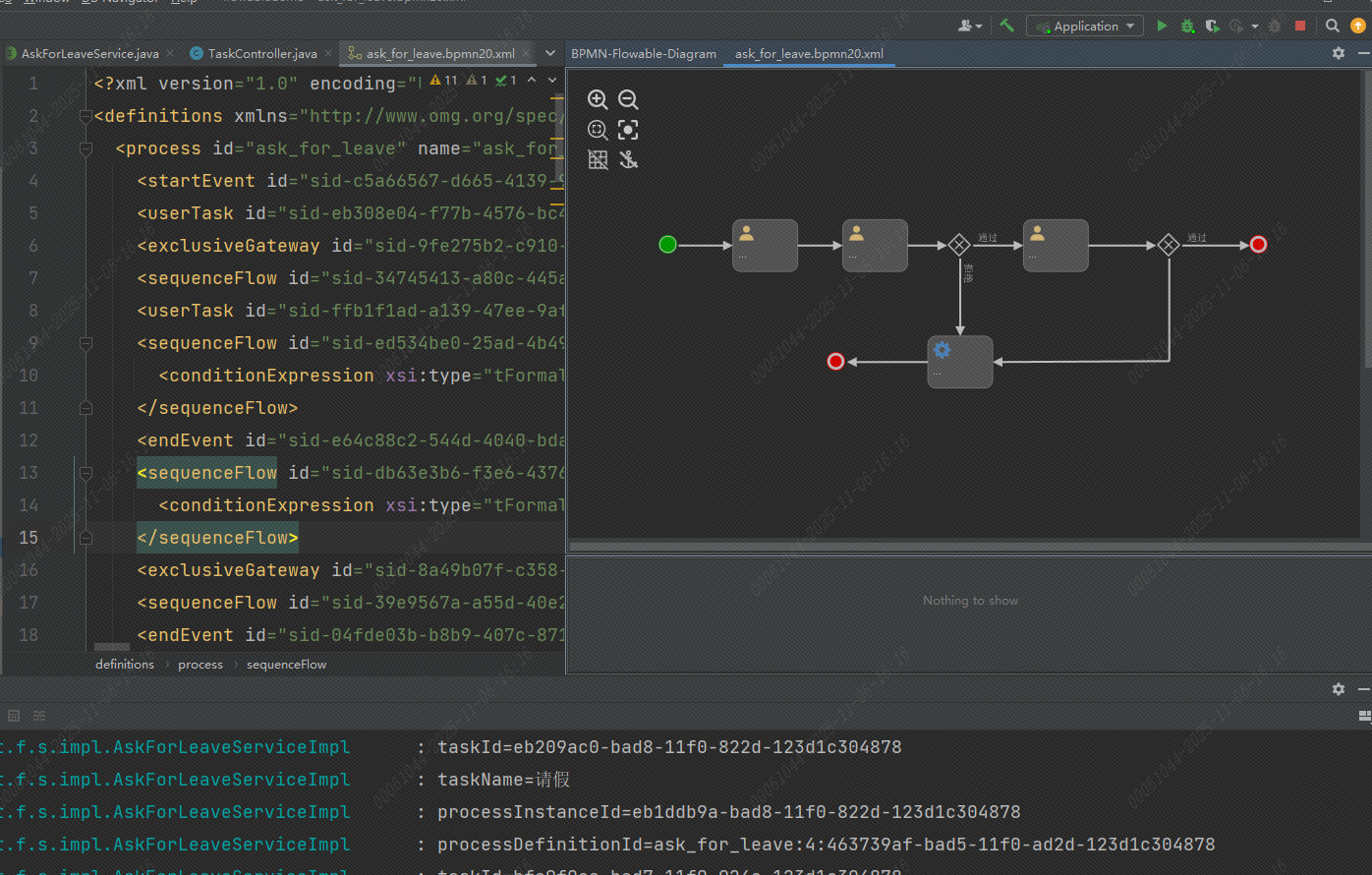Viewport: 1372px width, 875px height.
Task: Build the project with the hammer icon
Action: (x=1006, y=27)
